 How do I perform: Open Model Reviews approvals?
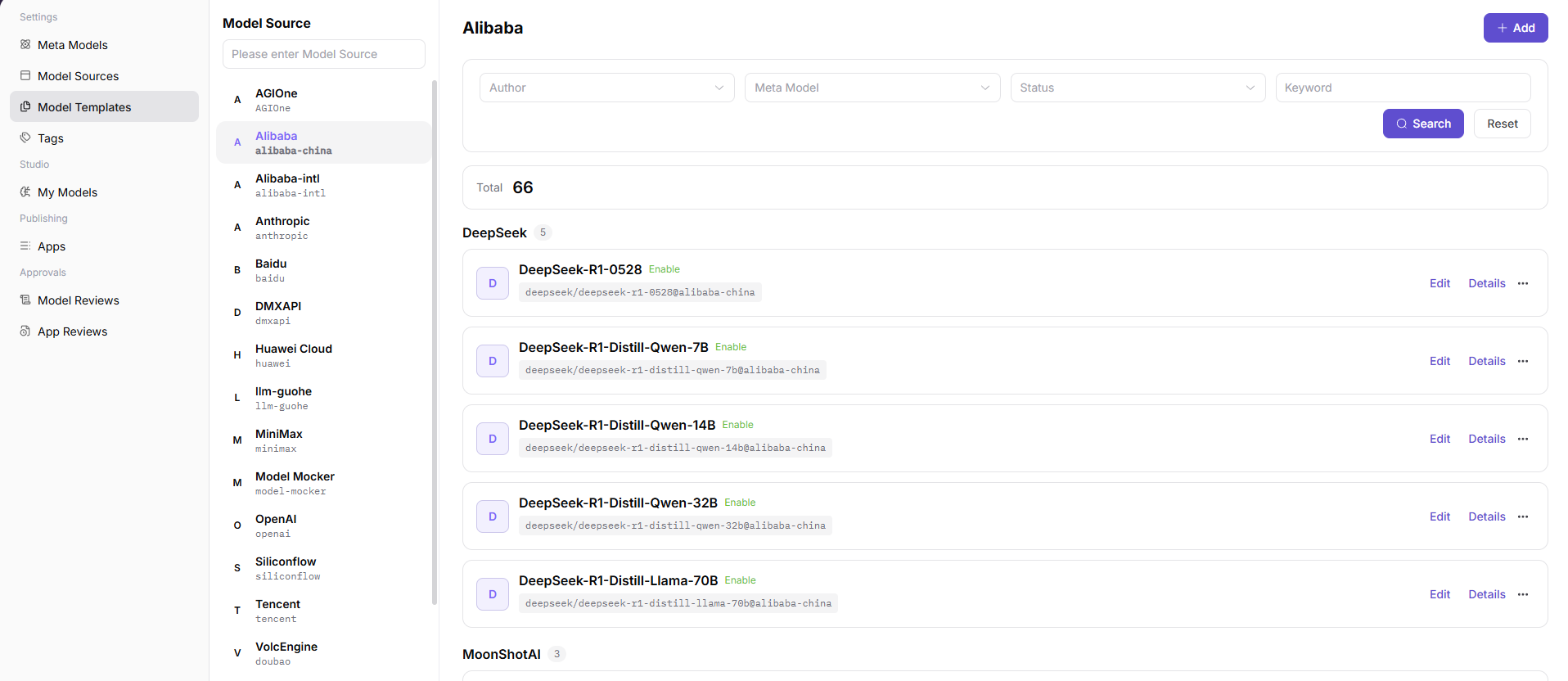(104, 300)
